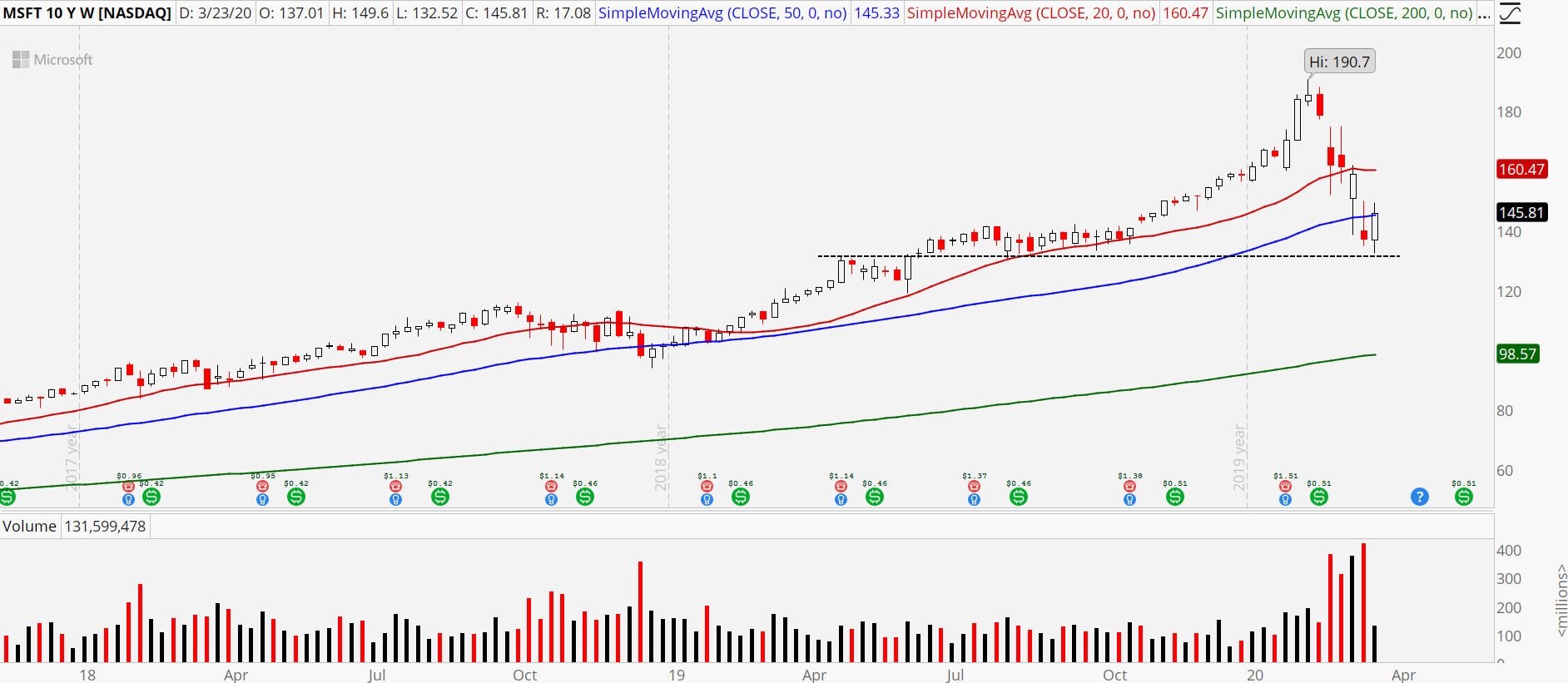This screenshot has width=1568, height=683.
Task: Click the green 98.57 price-axis bubble
Action: (1517, 354)
